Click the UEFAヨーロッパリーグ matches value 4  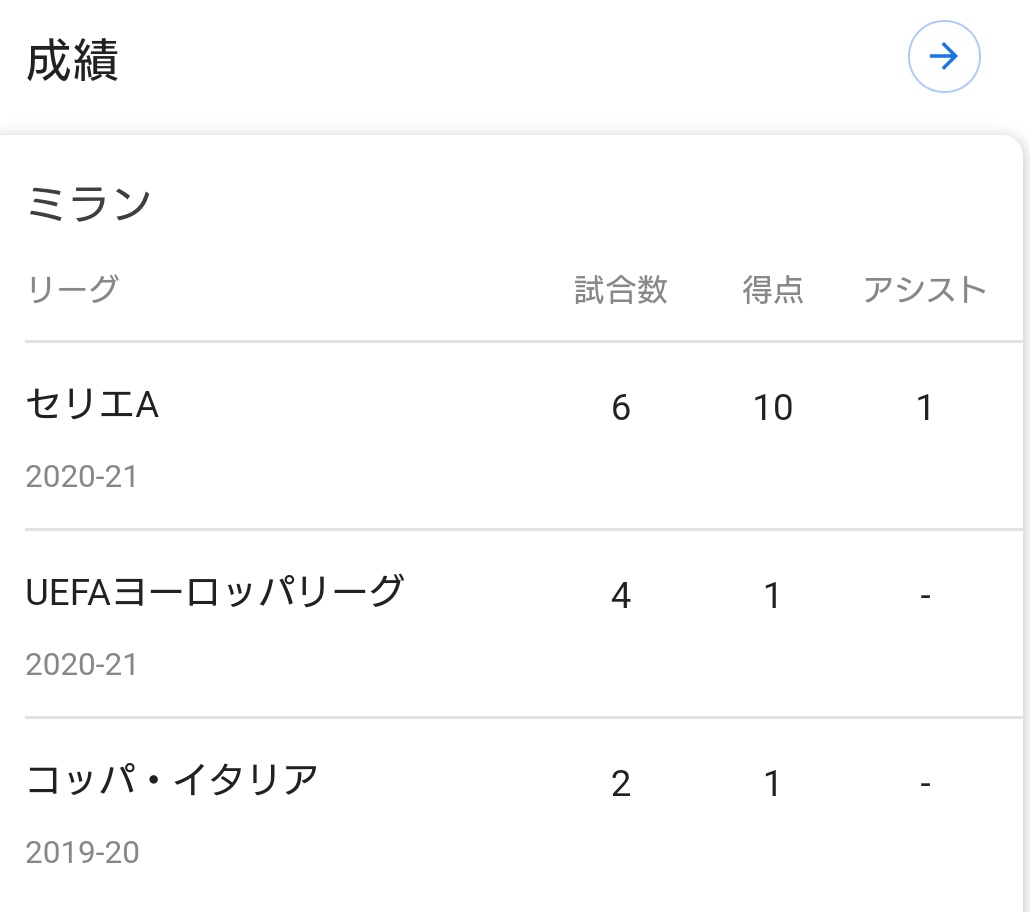click(x=621, y=595)
